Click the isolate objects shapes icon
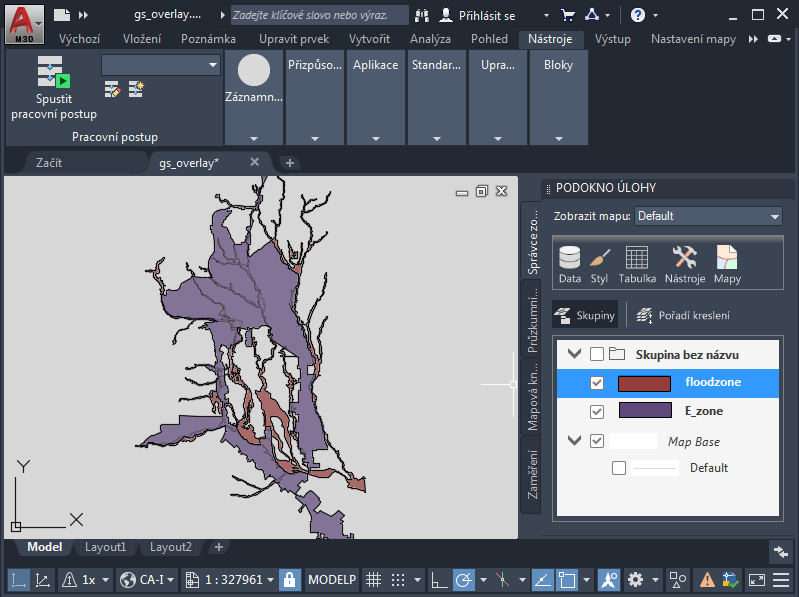The height and width of the screenshot is (597, 799). point(678,580)
